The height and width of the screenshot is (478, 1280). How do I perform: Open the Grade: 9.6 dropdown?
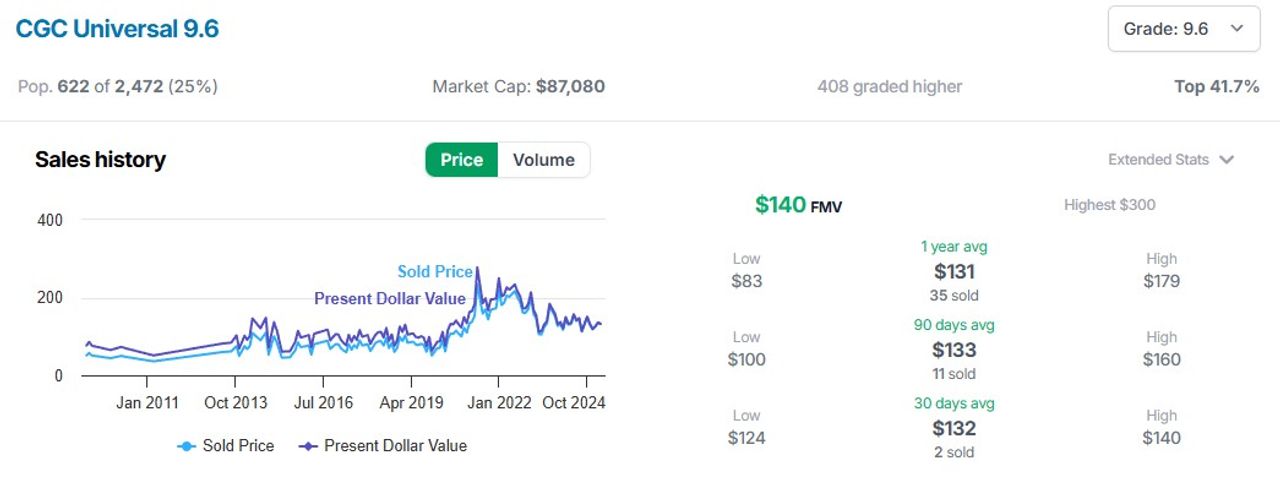coord(1183,29)
